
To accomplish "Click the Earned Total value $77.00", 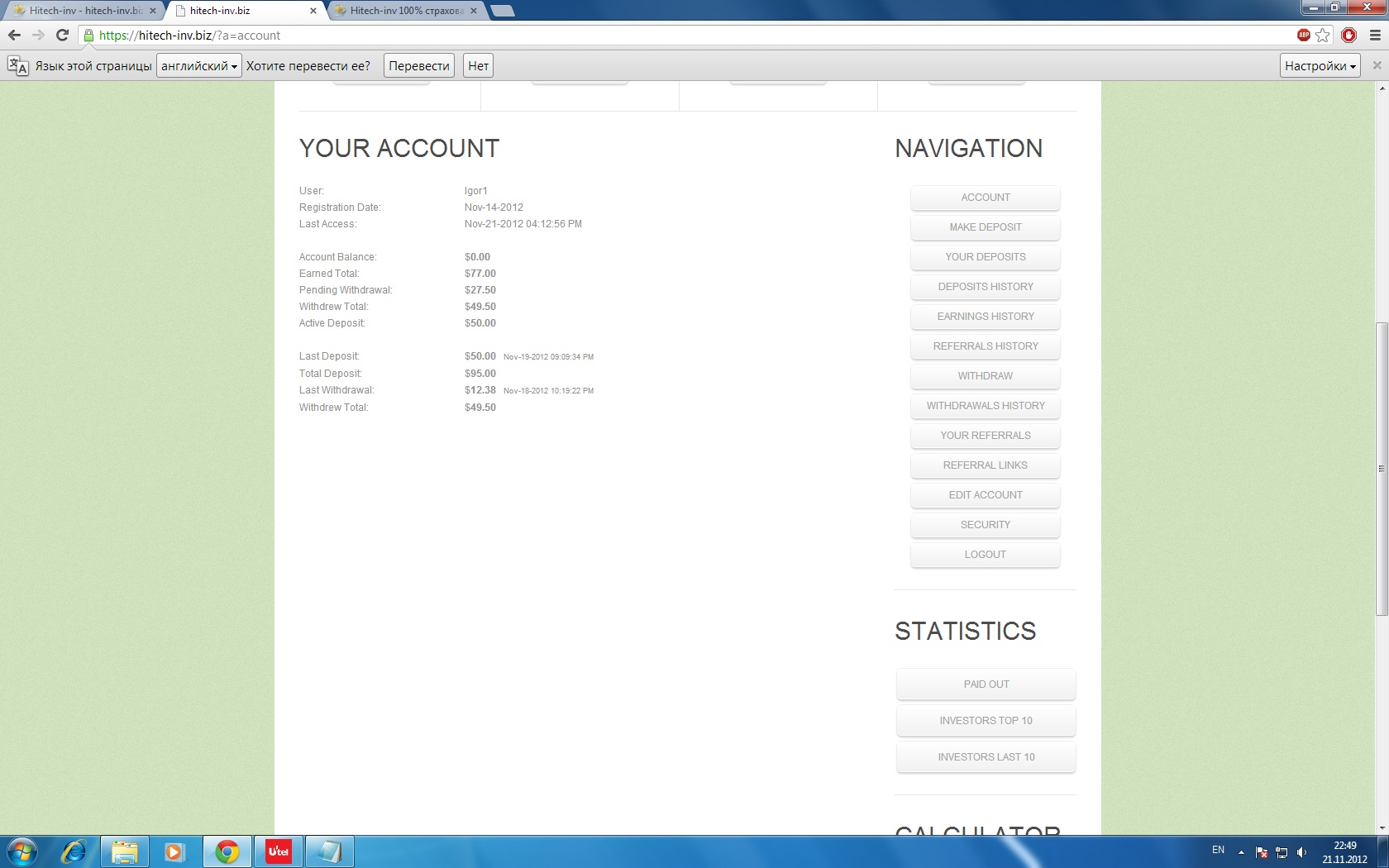I will point(480,274).
